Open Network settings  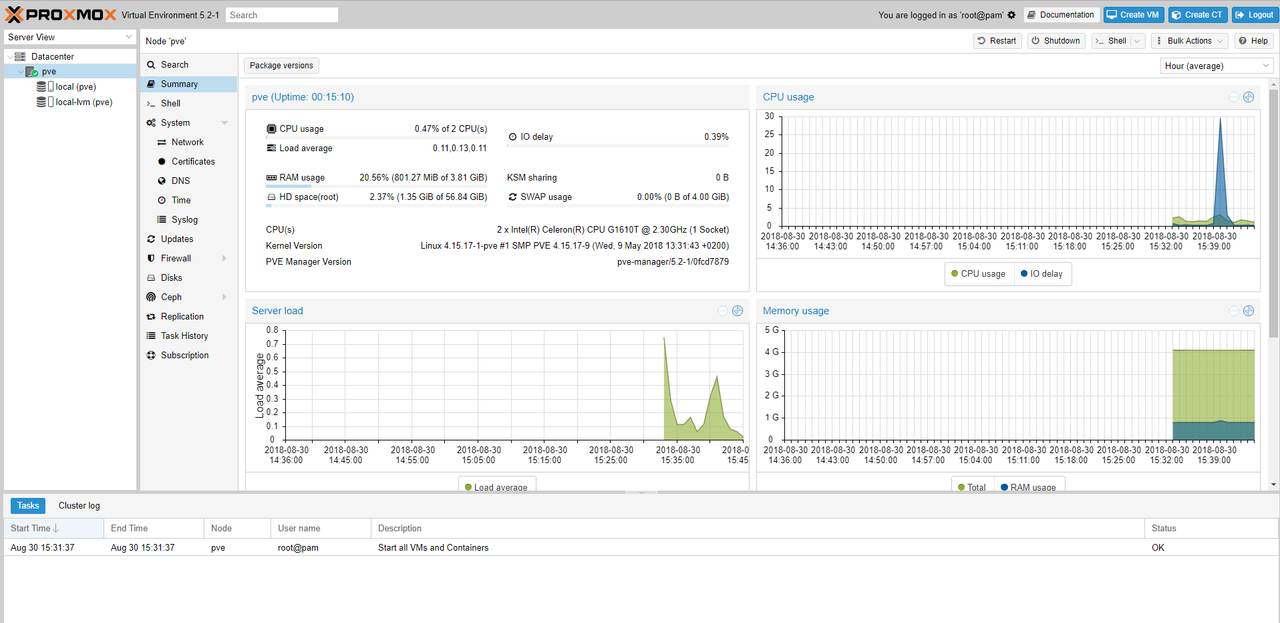(189, 142)
